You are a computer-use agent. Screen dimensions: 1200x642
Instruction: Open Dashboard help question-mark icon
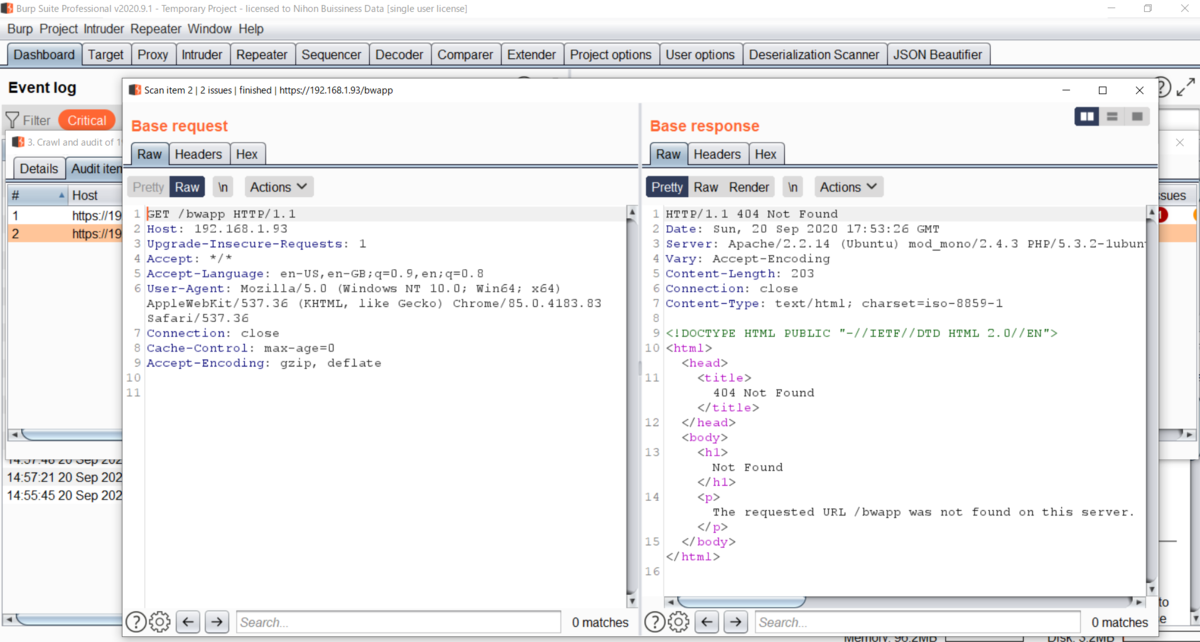1162,88
